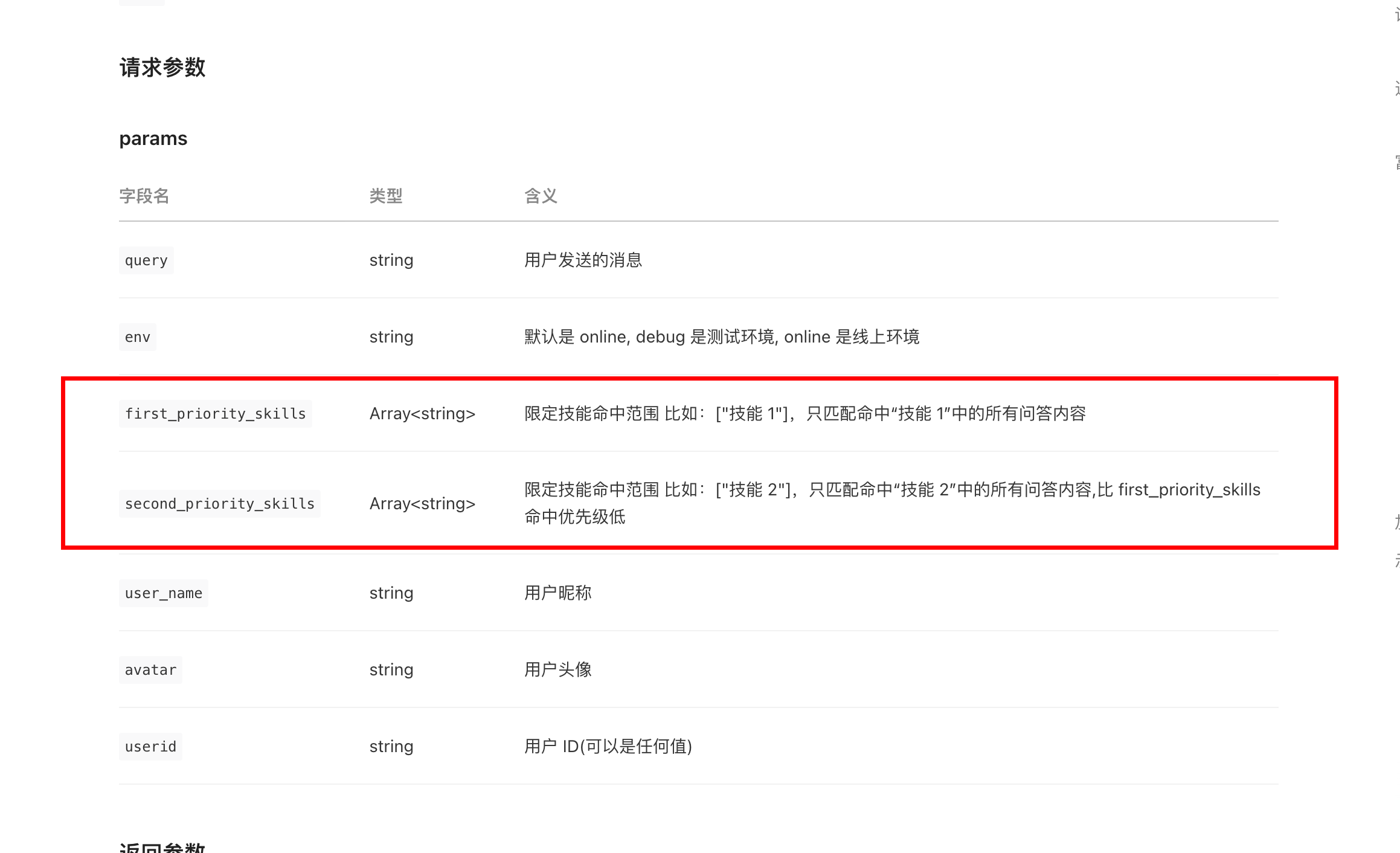
Task: Click the 用户昵称 description text
Action: point(557,593)
